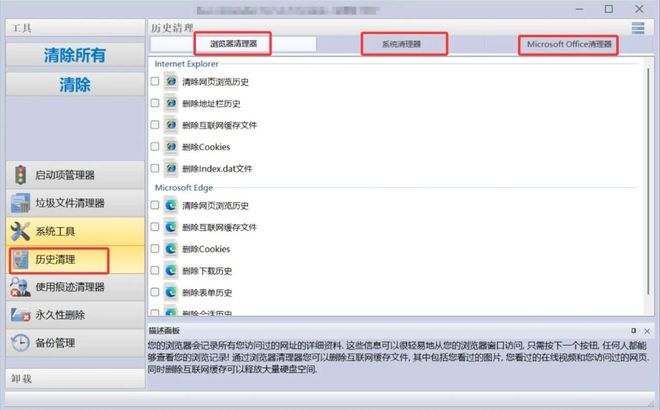Click IE icon beside 删除互联网缓存文件
660x410 pixels.
coord(170,125)
